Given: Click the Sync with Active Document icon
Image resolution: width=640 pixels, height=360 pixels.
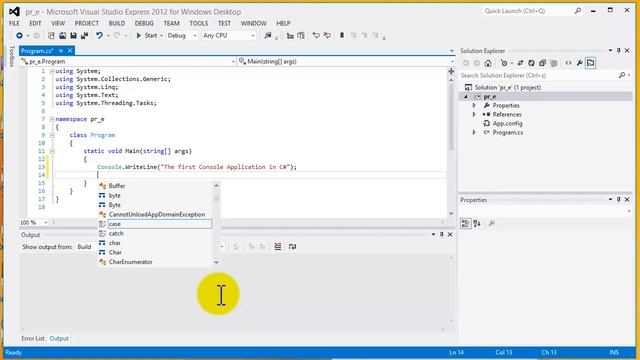Looking at the screenshot, I should (520, 63).
